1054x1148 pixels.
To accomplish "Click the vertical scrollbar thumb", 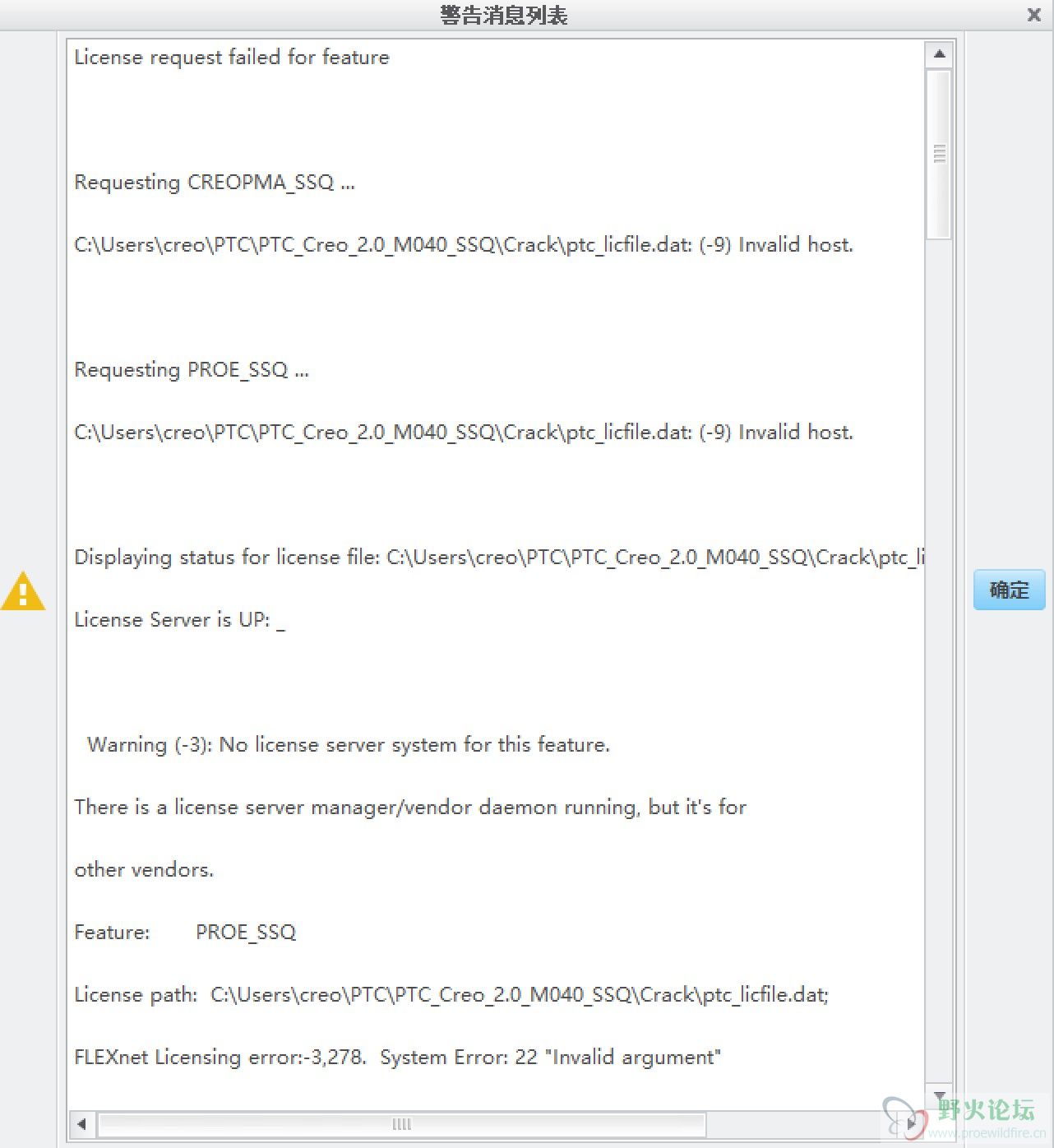I will click(939, 154).
